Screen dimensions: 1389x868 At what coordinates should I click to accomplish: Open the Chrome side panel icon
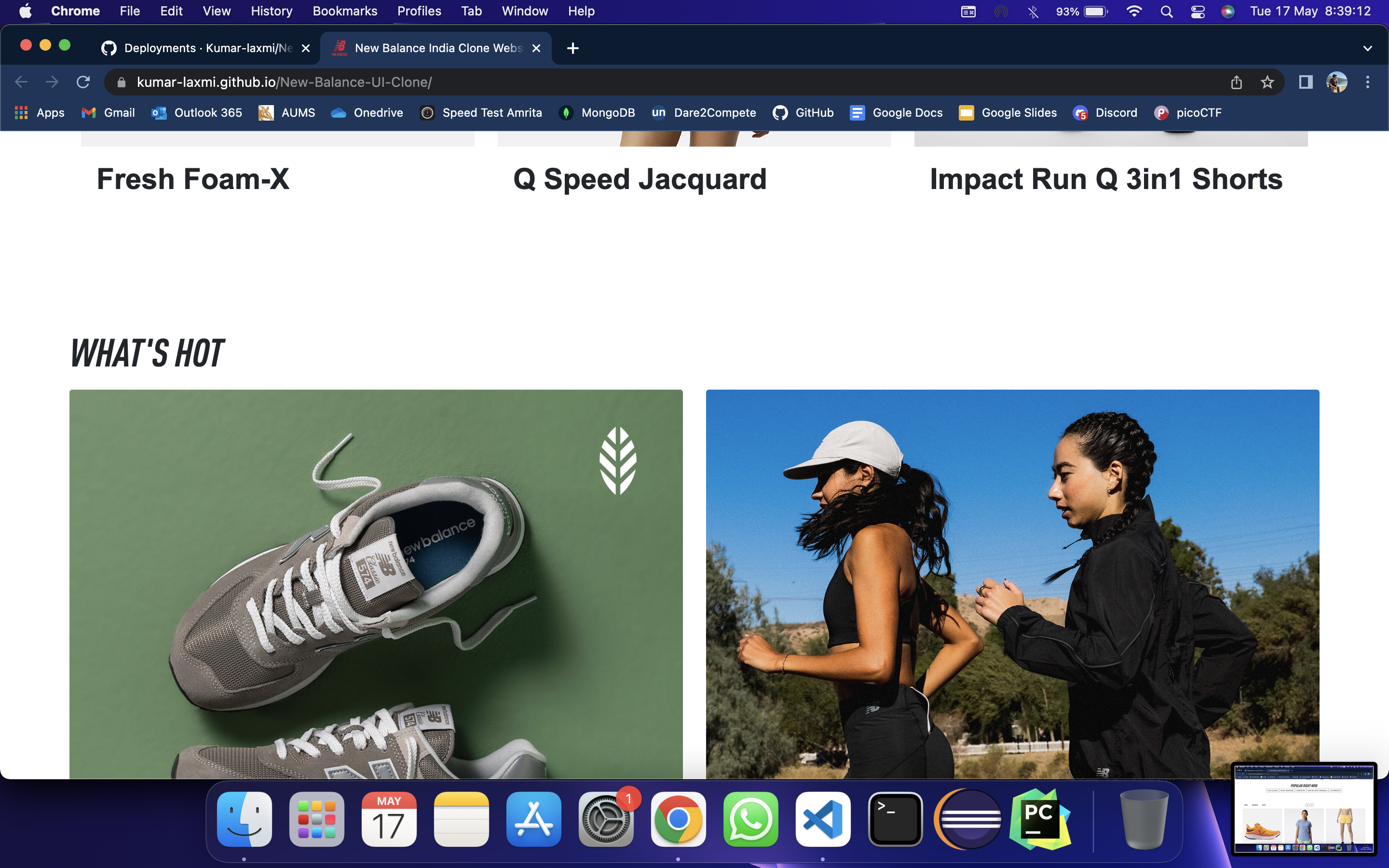(x=1306, y=82)
